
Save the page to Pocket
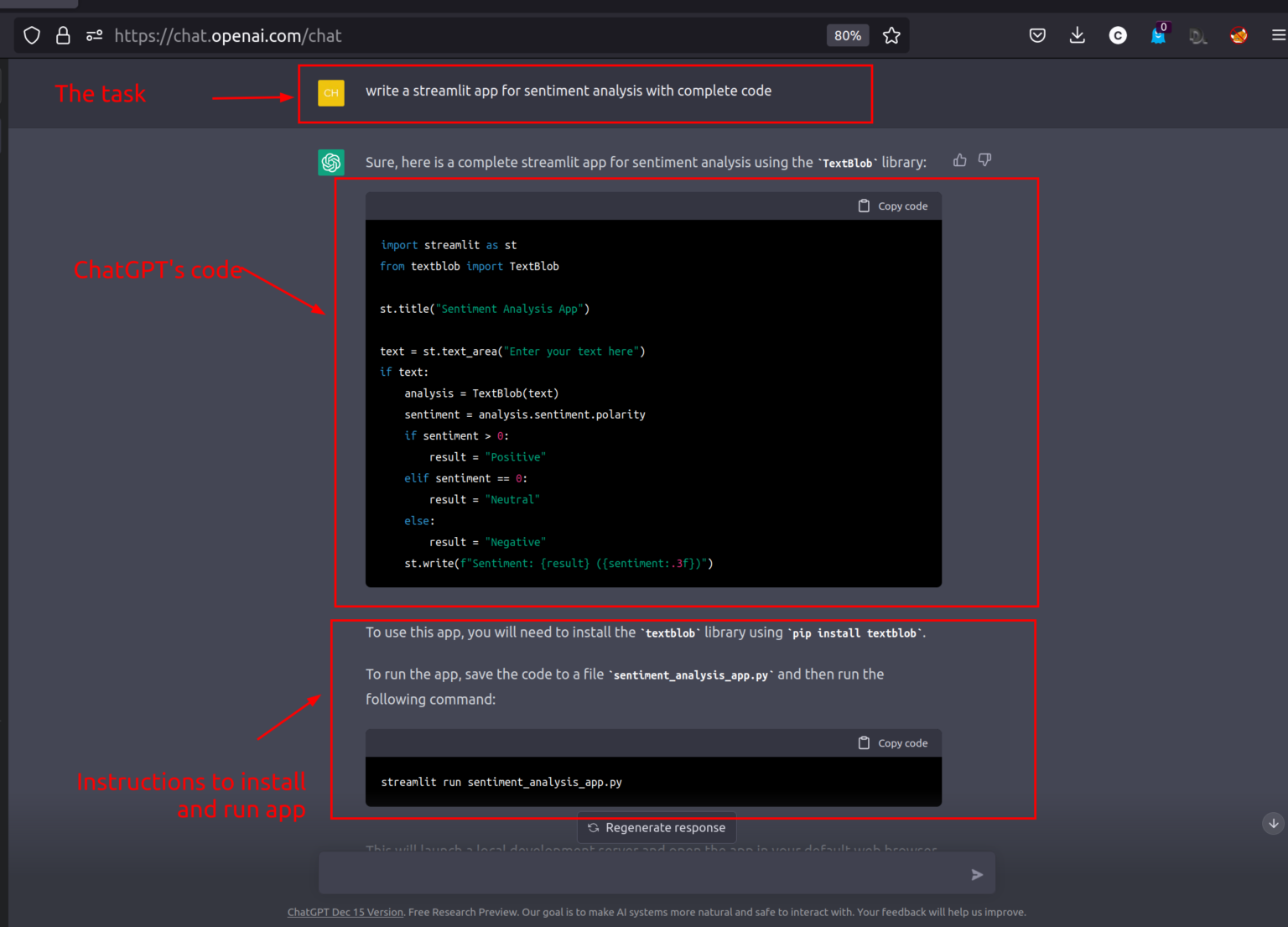point(1037,35)
